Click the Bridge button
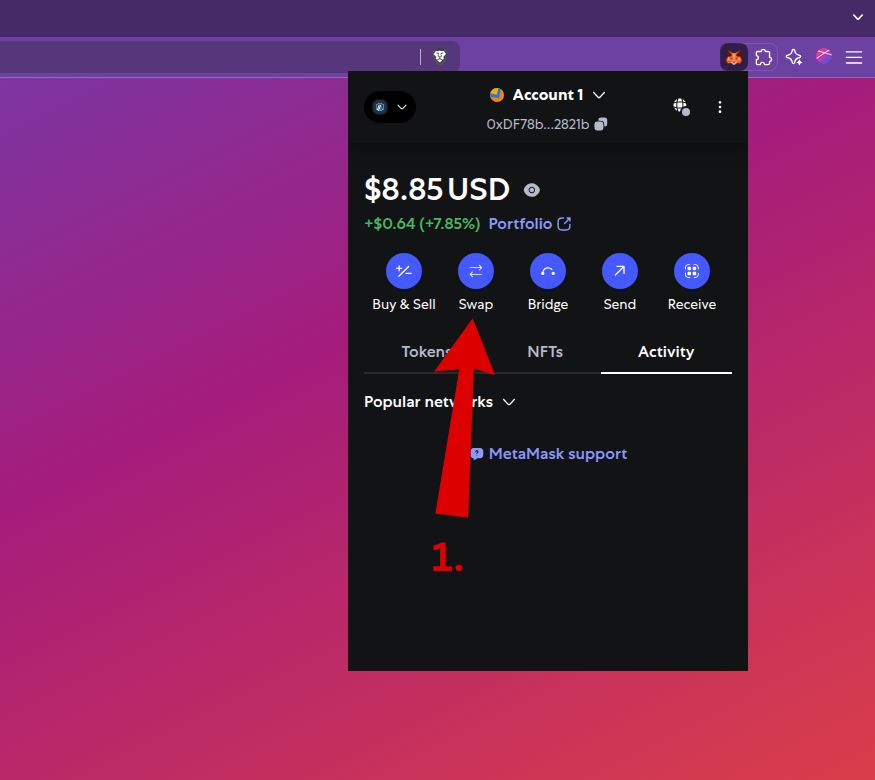This screenshot has height=780, width=875. pos(548,283)
